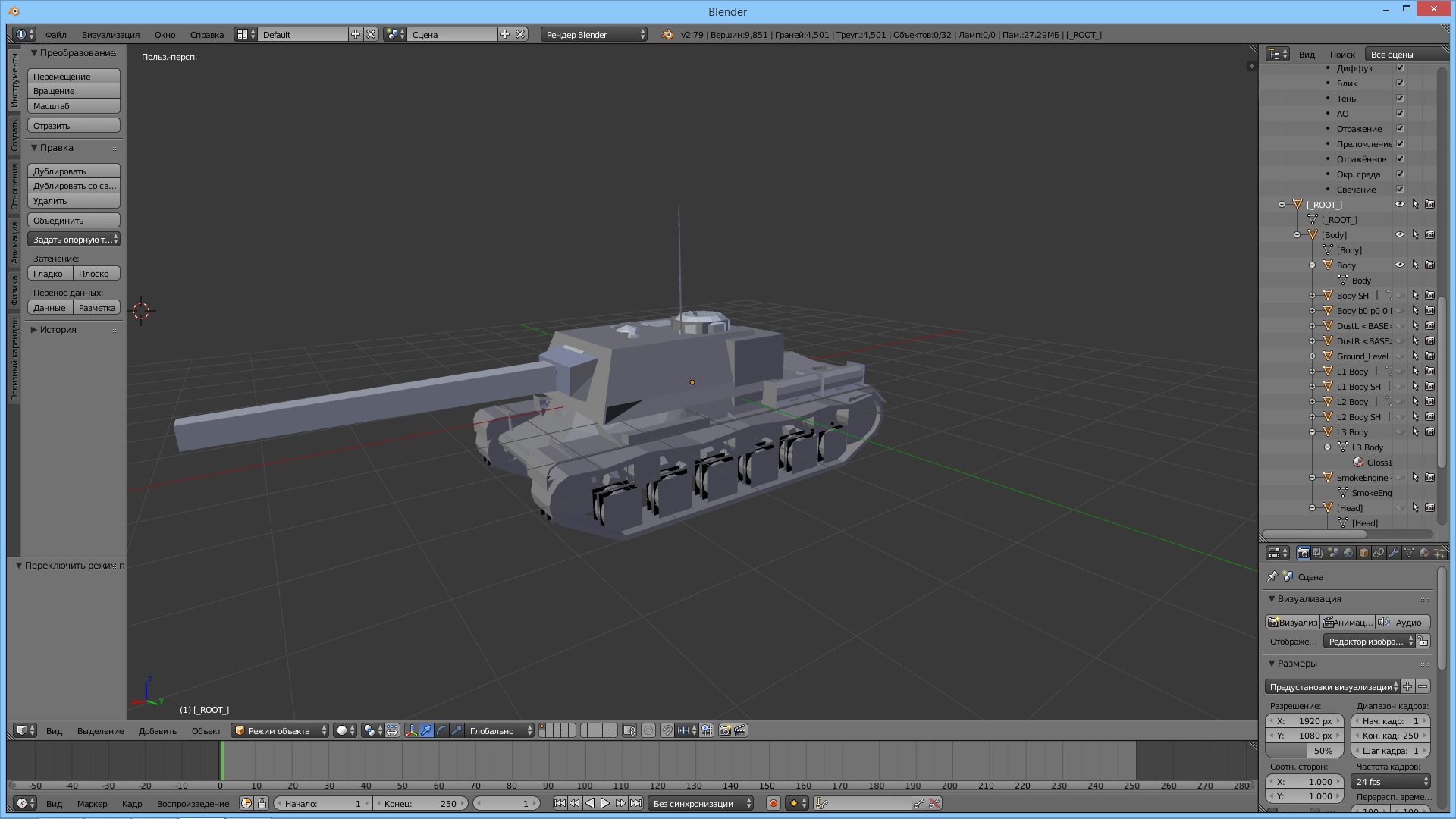Image resolution: width=1456 pixels, height=819 pixels.
Task: Toggle the Тень pass checkbox
Action: click(1400, 99)
